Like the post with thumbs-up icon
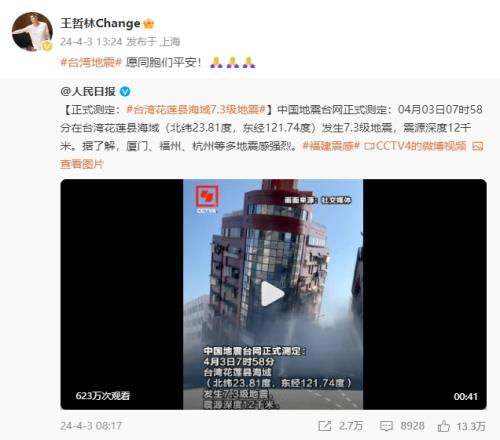The width and height of the screenshot is (500, 440). click(x=444, y=426)
